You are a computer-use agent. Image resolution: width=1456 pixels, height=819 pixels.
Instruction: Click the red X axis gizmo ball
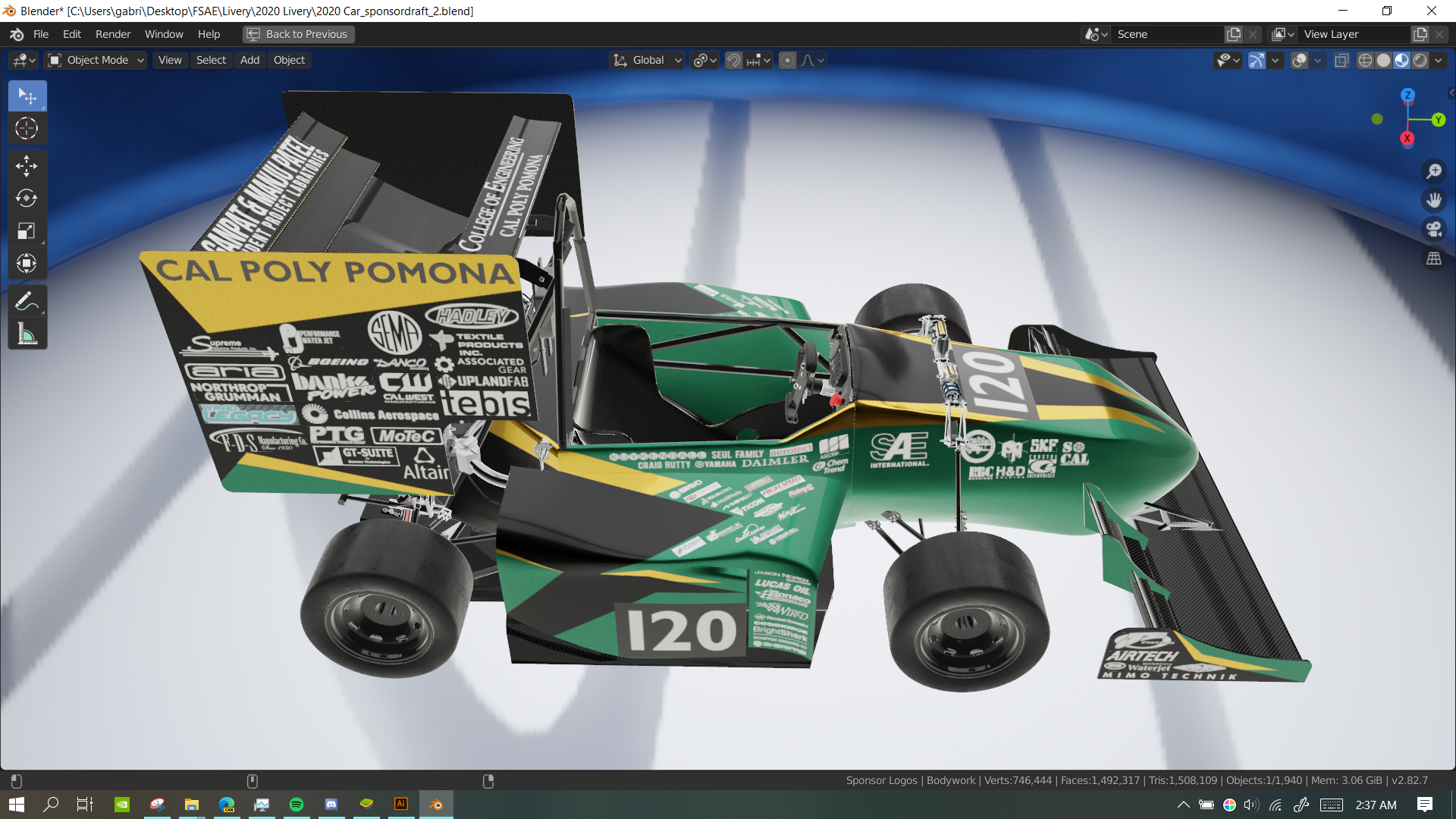click(x=1407, y=138)
